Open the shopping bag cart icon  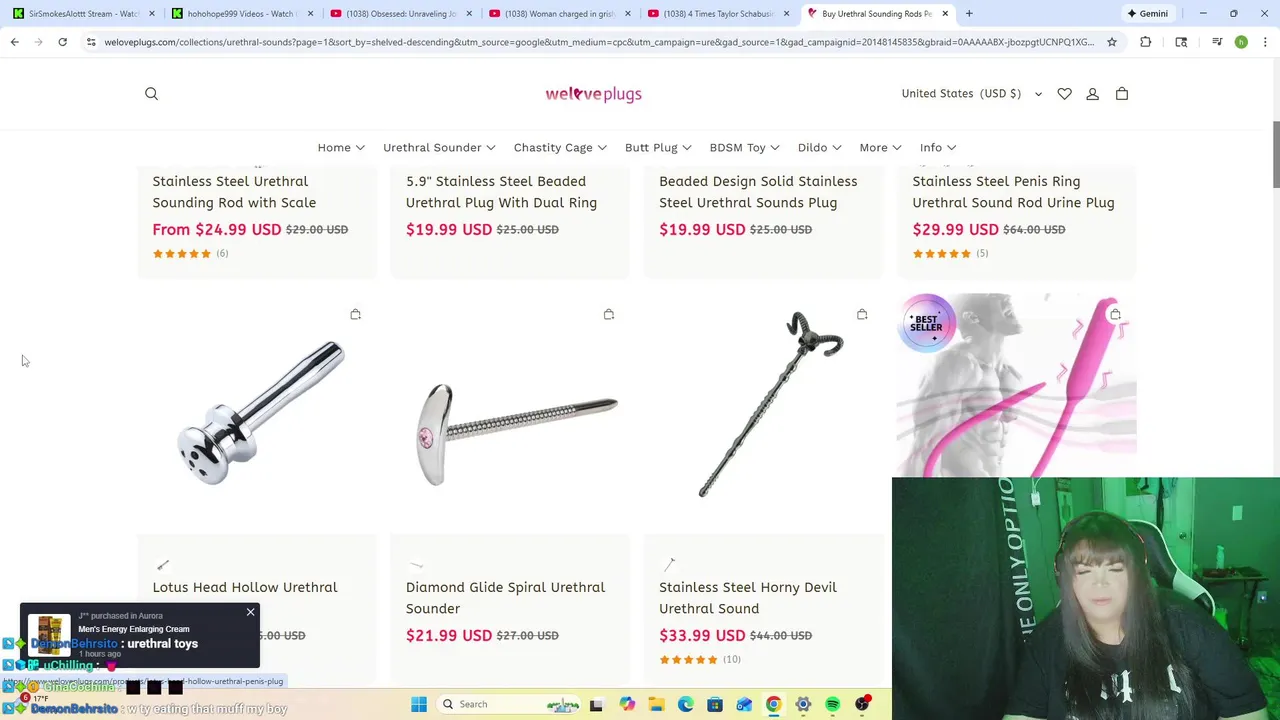(1122, 94)
